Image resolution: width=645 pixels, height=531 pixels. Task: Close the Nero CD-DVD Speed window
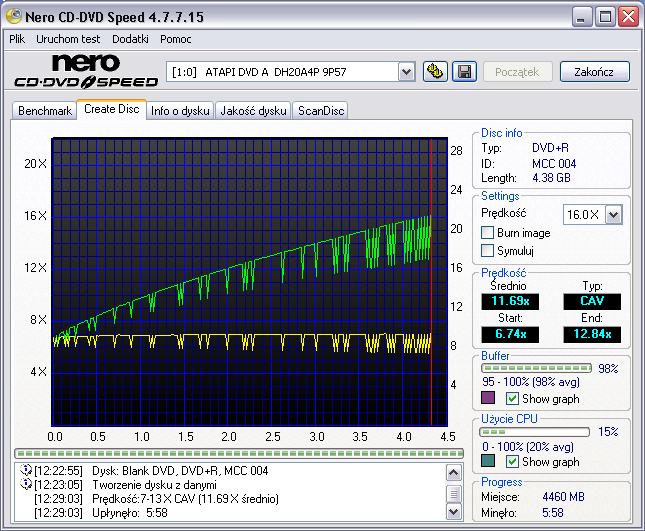pos(629,17)
